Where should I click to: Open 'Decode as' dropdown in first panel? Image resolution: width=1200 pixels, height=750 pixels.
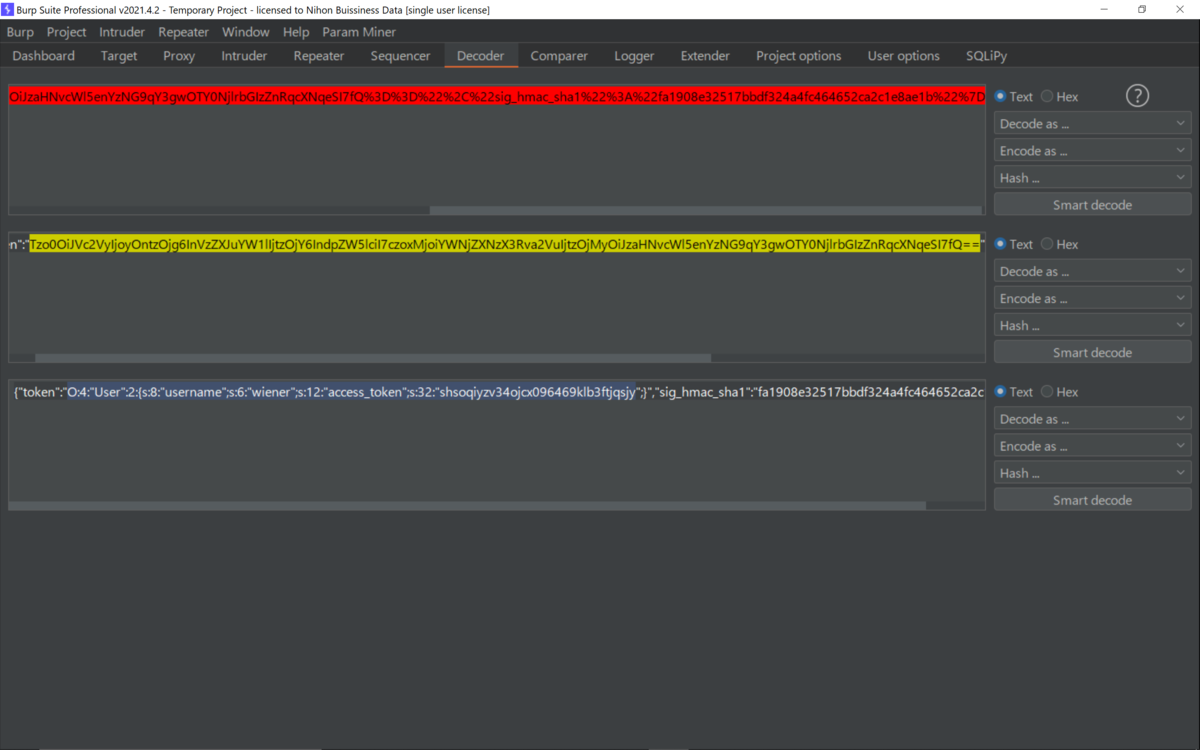pos(1092,124)
